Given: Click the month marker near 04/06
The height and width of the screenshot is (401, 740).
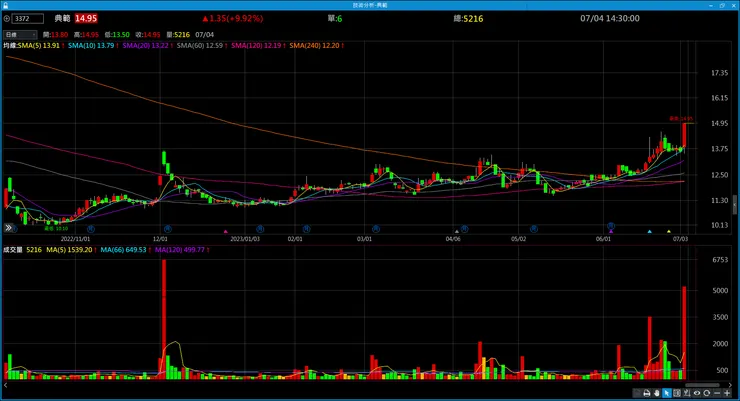Looking at the screenshot, I should (464, 229).
